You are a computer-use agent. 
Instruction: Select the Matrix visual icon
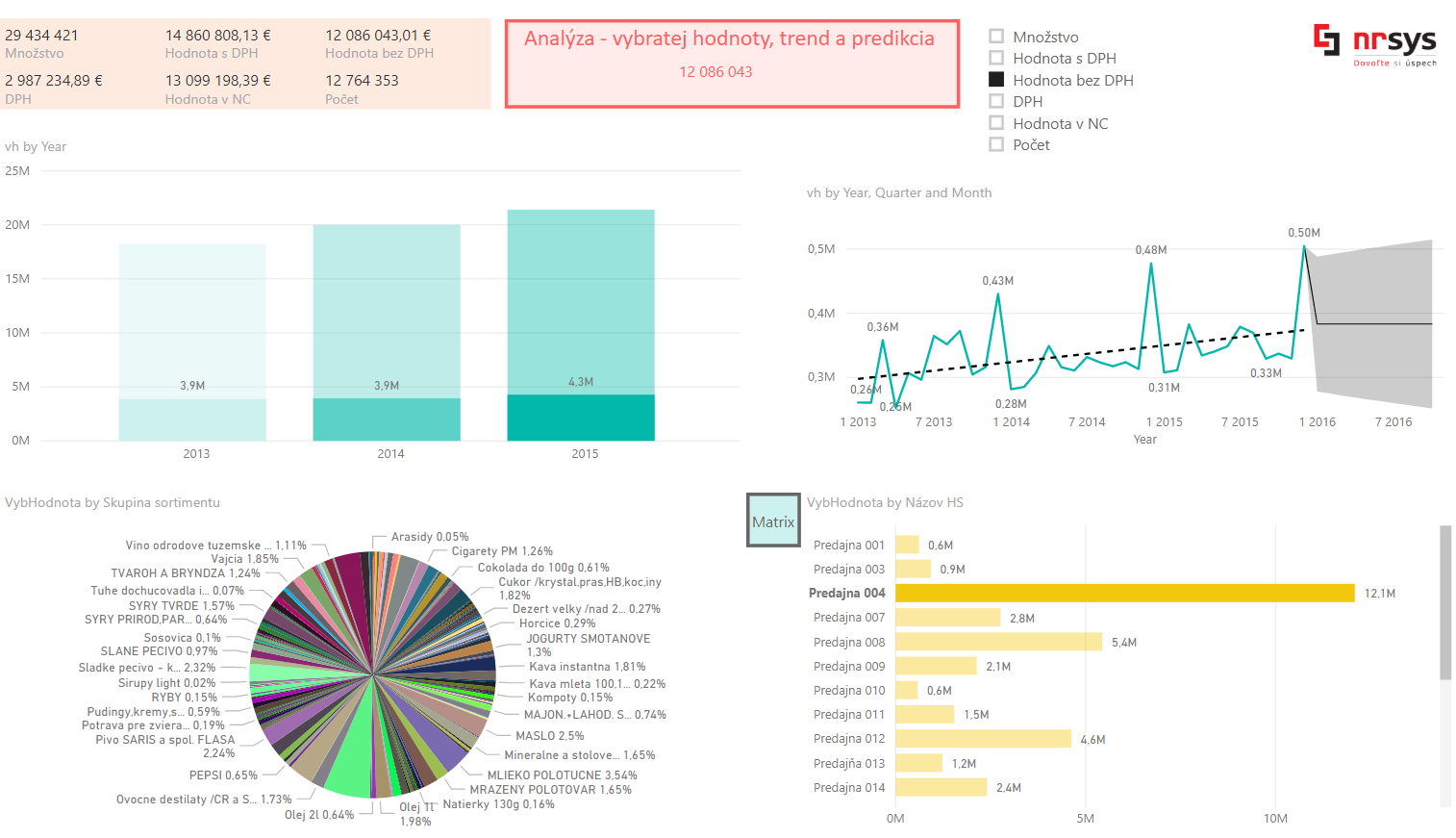[x=772, y=520]
